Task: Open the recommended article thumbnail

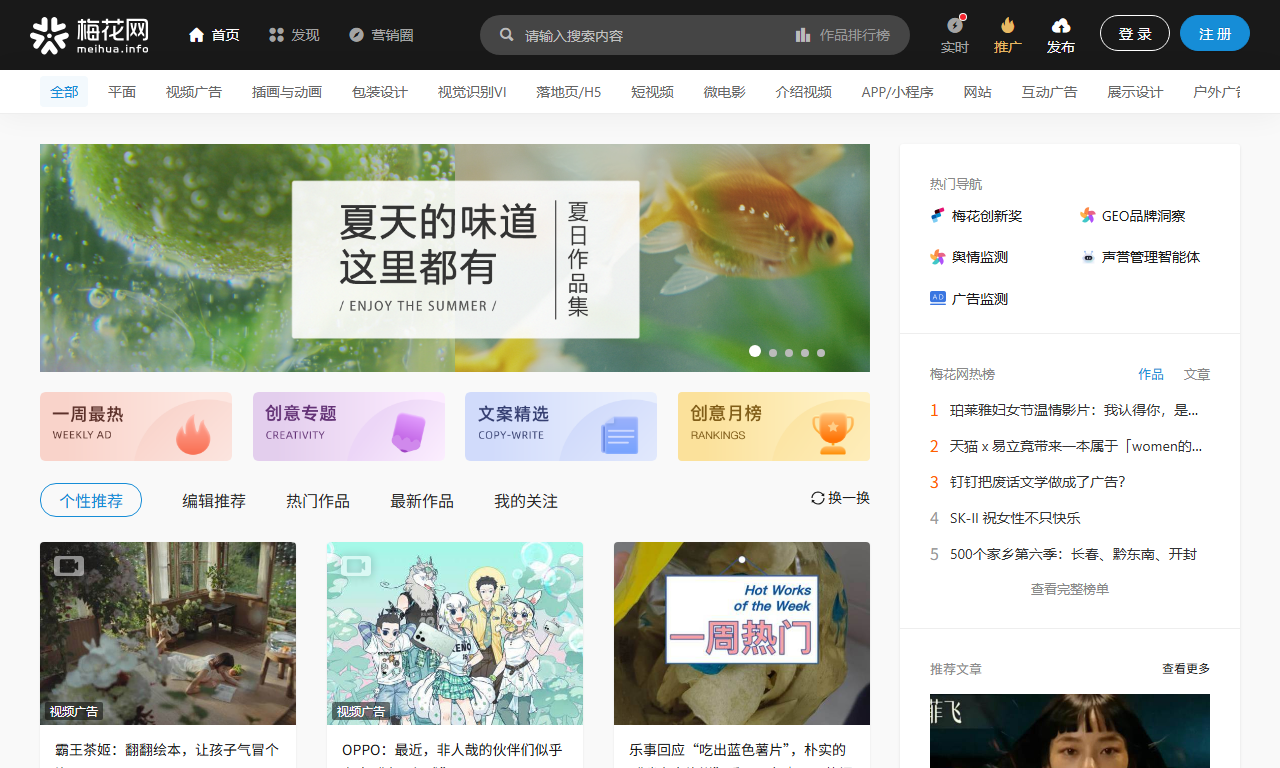Action: click(1070, 731)
